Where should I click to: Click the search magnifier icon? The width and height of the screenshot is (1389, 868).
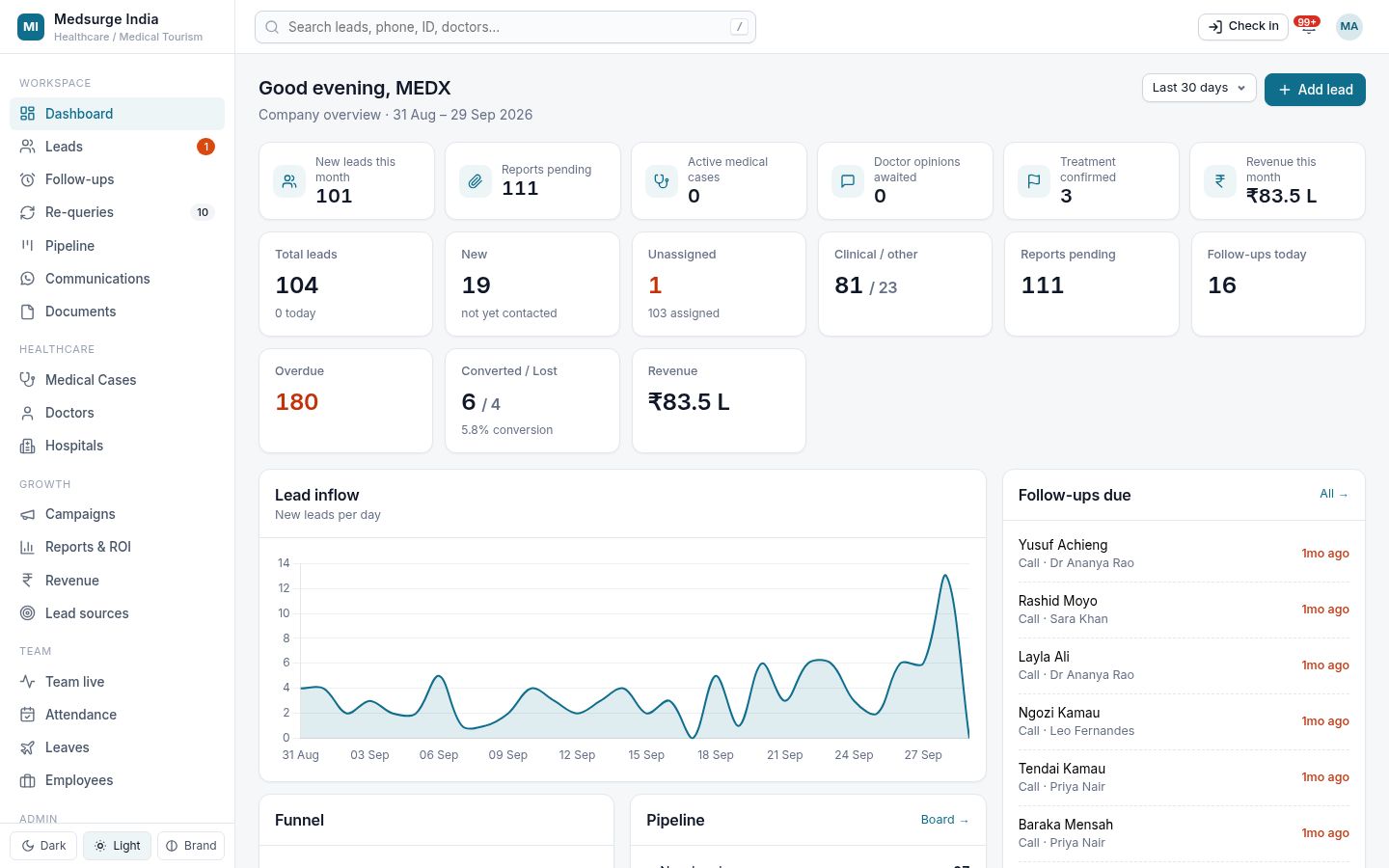click(273, 27)
